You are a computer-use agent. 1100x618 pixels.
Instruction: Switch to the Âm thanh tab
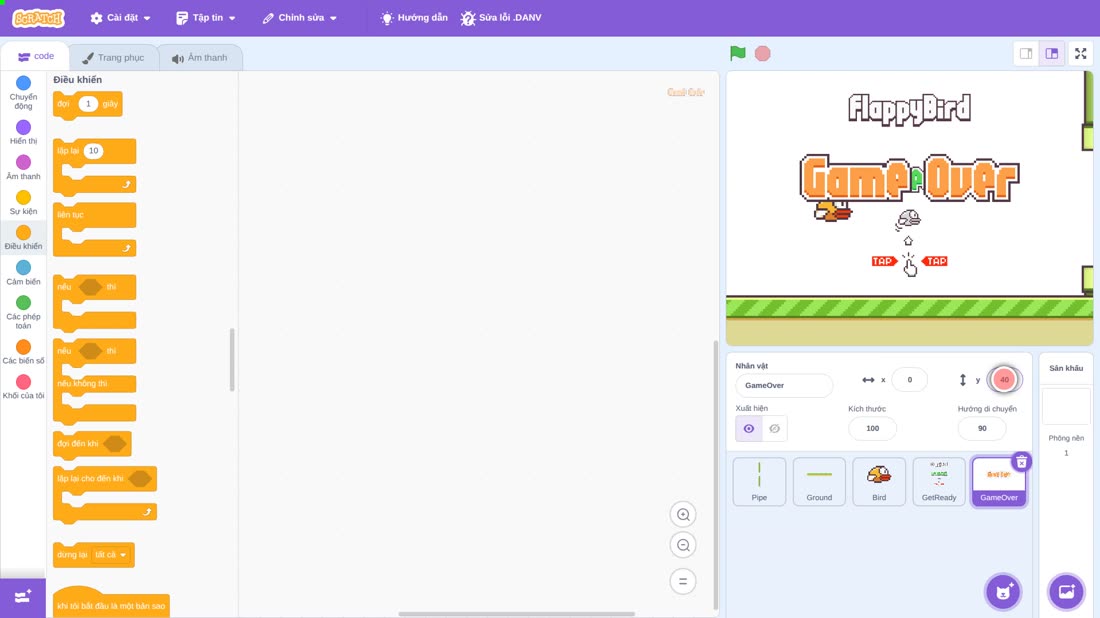click(201, 58)
